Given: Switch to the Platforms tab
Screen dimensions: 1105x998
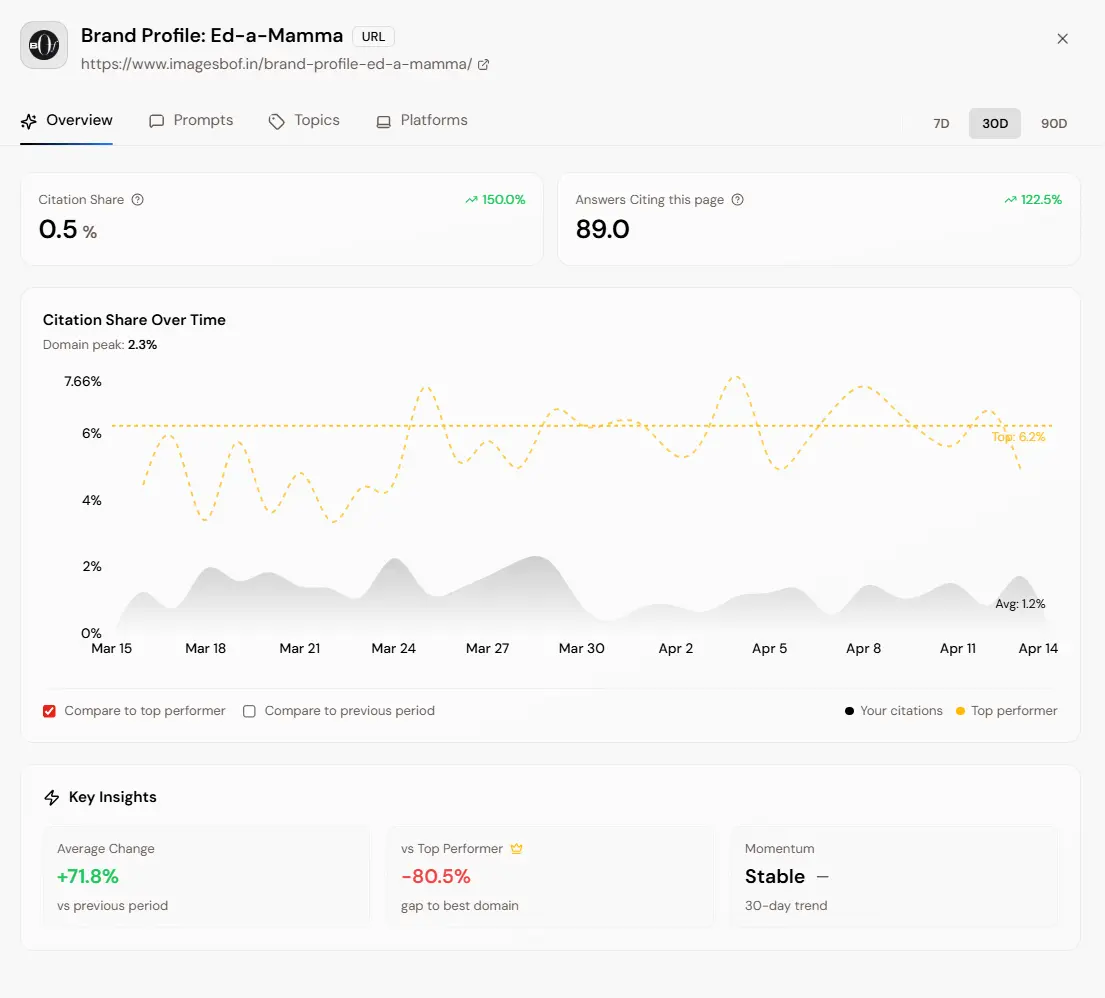Looking at the screenshot, I should [421, 121].
